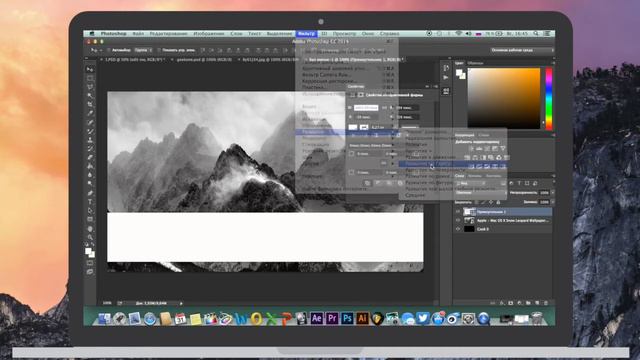The height and width of the screenshot is (360, 640).
Task: Click the zoom percentage field in status bar
Action: pyautogui.click(x=107, y=303)
